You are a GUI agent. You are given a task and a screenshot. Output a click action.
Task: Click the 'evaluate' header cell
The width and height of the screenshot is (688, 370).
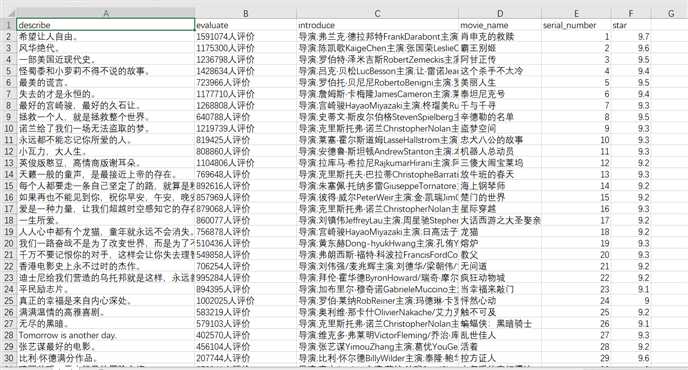(x=246, y=25)
